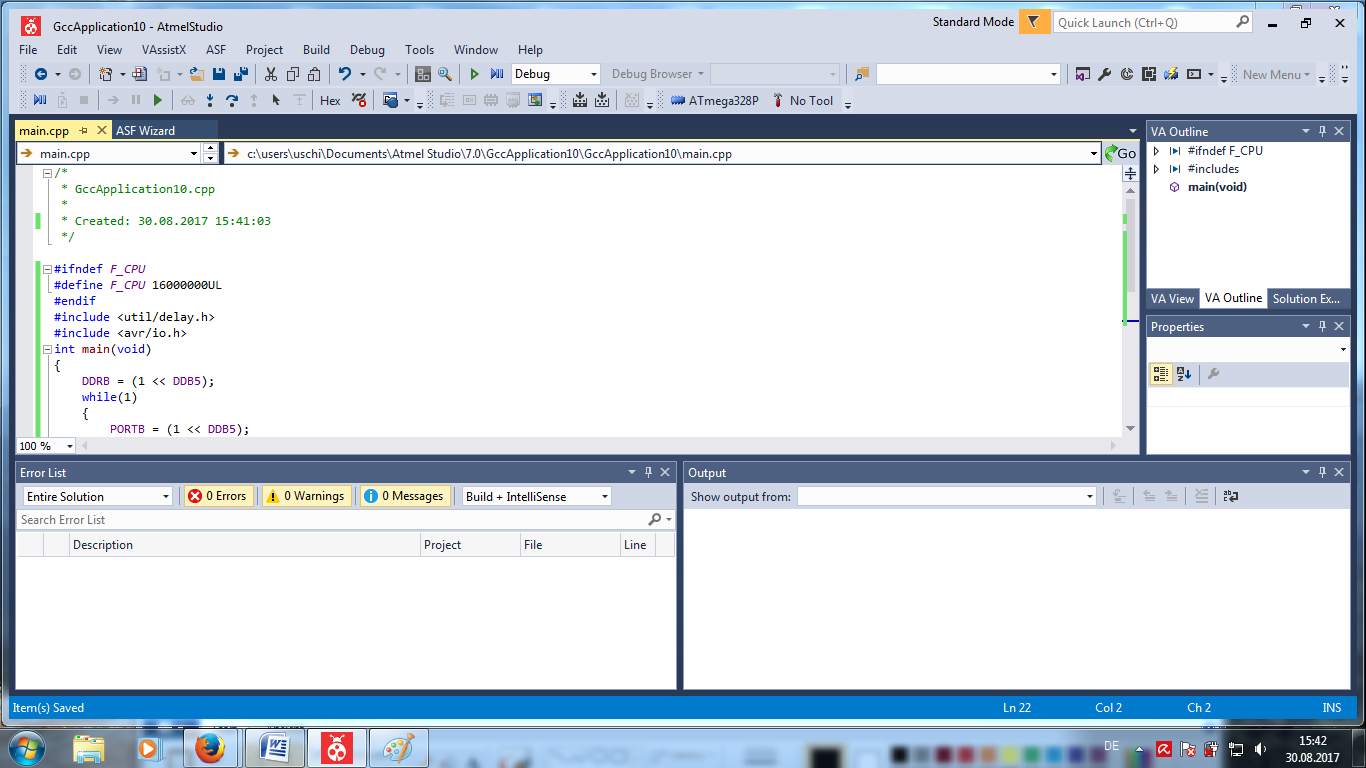Click the Project column header
This screenshot has height=768, width=1366.
pos(470,545)
